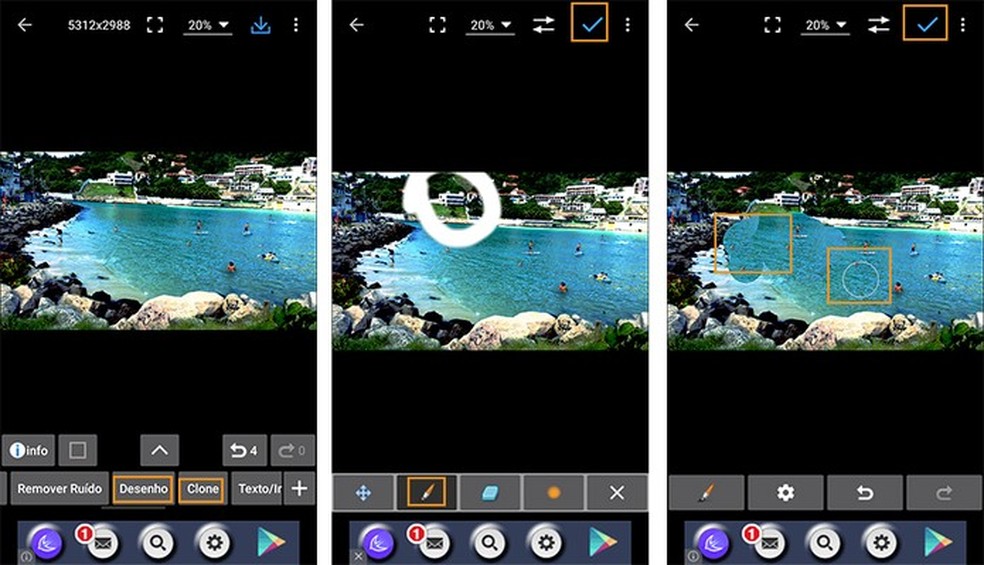Open zoom 20% dropdown in middle screen
984x565 pixels.
(490, 26)
